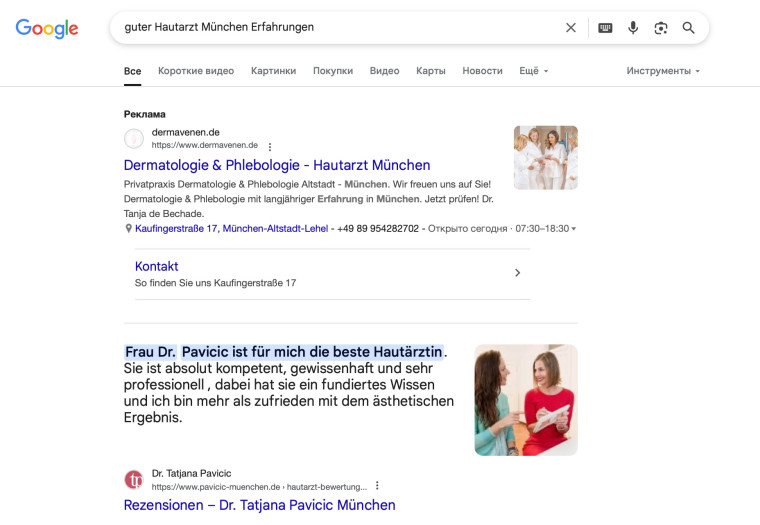Open Dermatologie & Phlebologie - Hautarzt München link
Image resolution: width=760 pixels, height=525 pixels.
coord(277,165)
